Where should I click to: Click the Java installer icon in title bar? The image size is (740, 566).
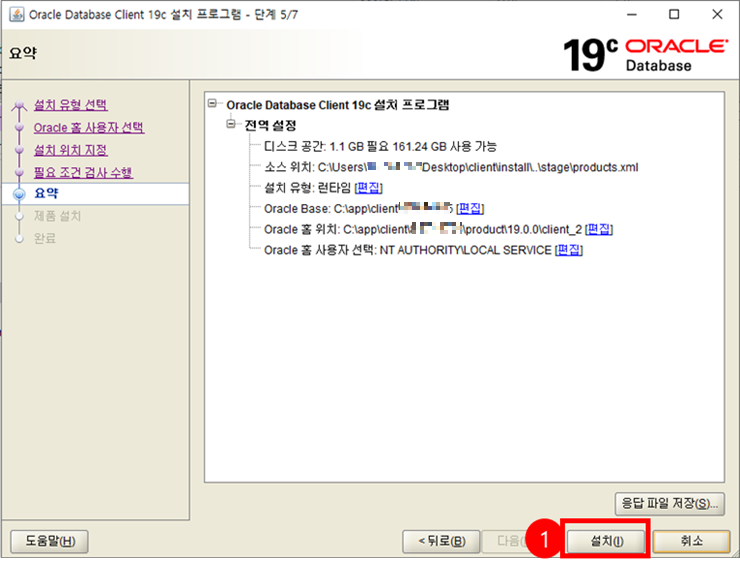coord(17,15)
